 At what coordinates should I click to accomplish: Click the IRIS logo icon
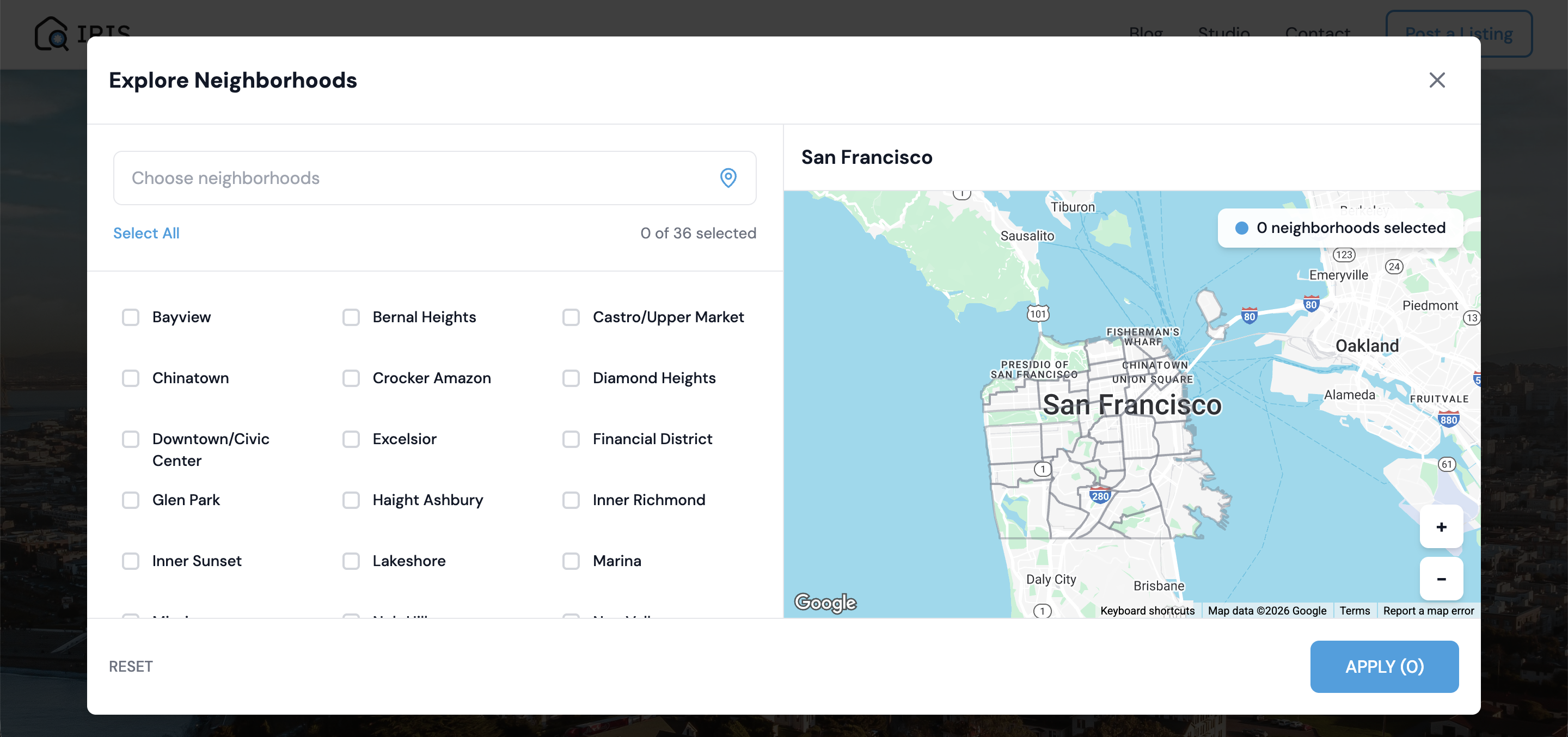(x=51, y=33)
